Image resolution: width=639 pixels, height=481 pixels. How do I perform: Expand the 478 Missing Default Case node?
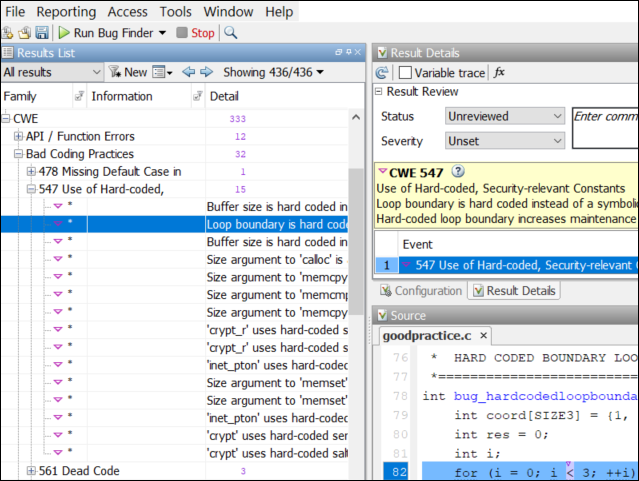click(x=31, y=171)
